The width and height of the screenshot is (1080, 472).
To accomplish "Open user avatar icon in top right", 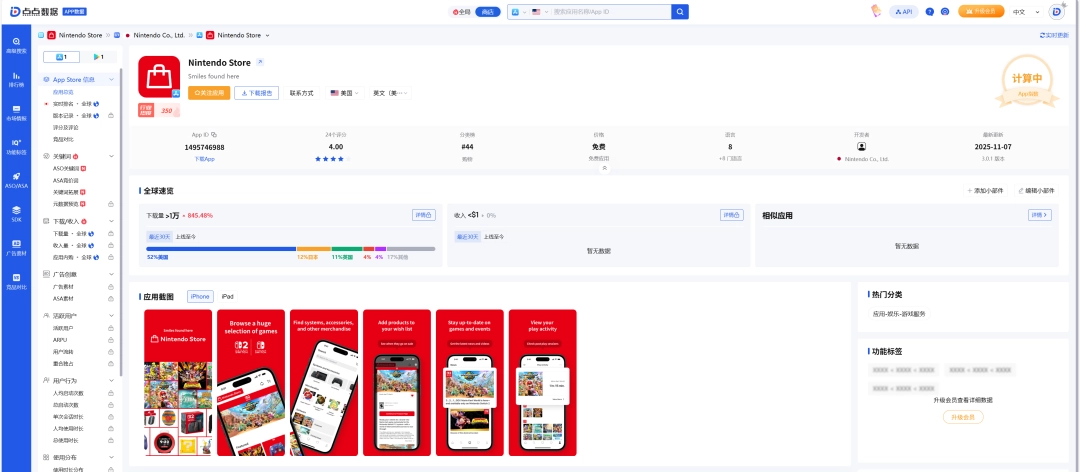I will pos(1057,12).
